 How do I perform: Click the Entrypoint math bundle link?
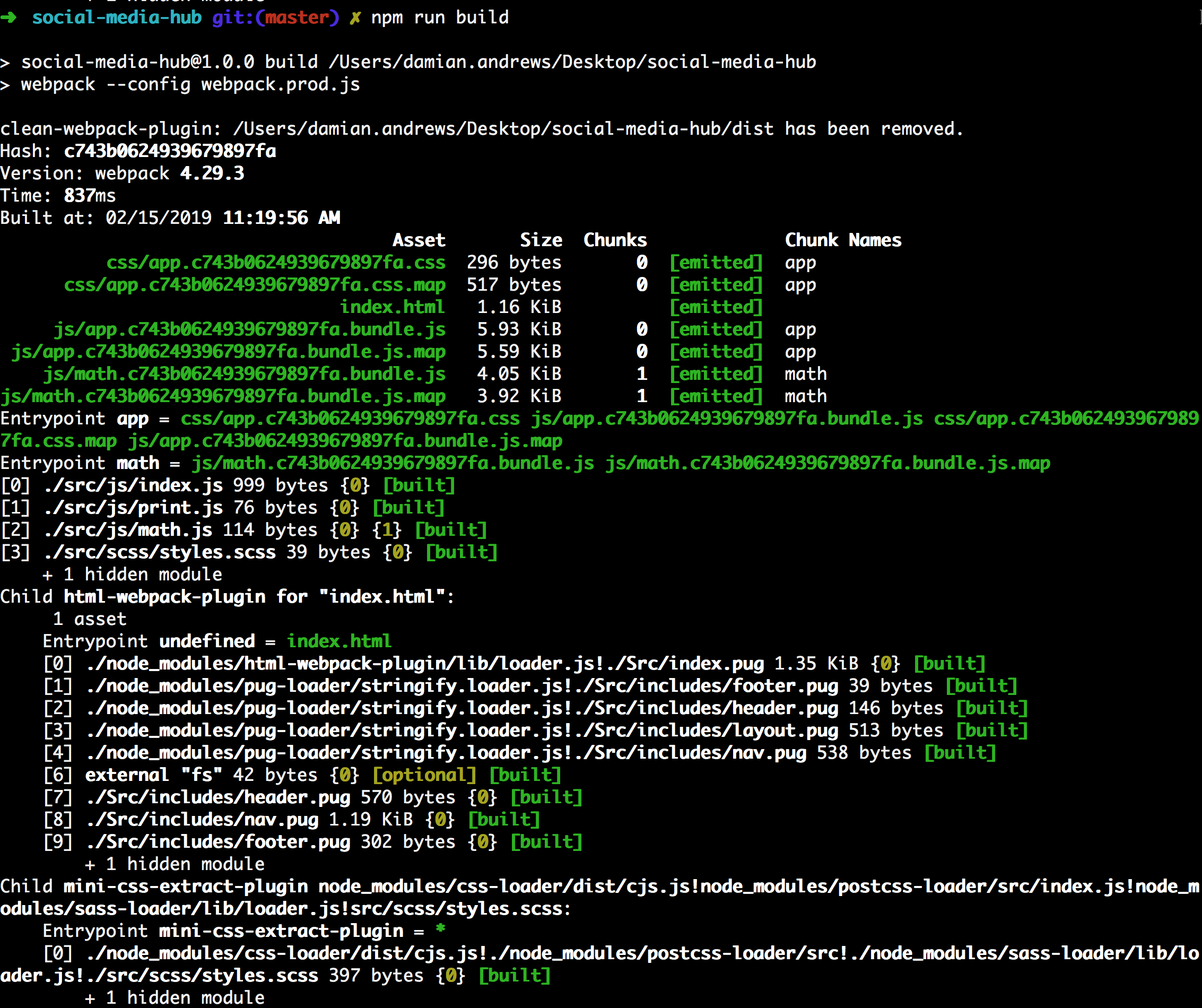point(395,463)
